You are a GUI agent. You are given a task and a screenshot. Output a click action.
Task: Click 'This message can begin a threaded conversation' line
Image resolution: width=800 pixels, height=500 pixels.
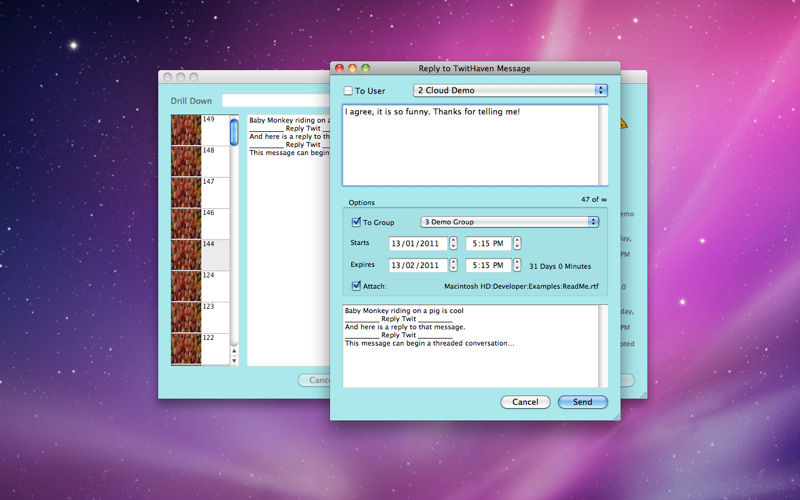(430, 343)
